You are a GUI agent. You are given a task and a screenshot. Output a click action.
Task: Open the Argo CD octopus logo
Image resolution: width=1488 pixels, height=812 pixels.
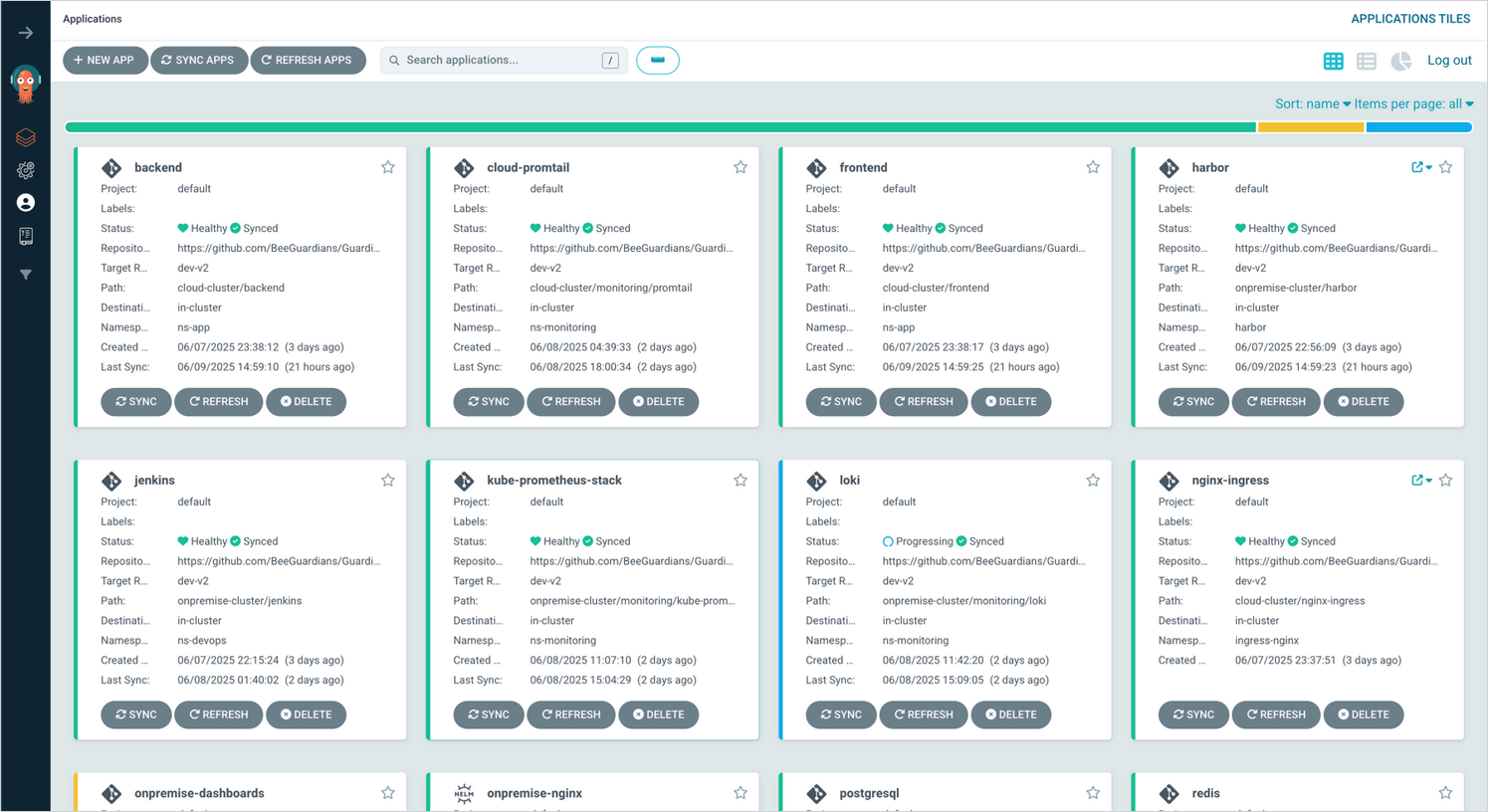click(x=26, y=85)
